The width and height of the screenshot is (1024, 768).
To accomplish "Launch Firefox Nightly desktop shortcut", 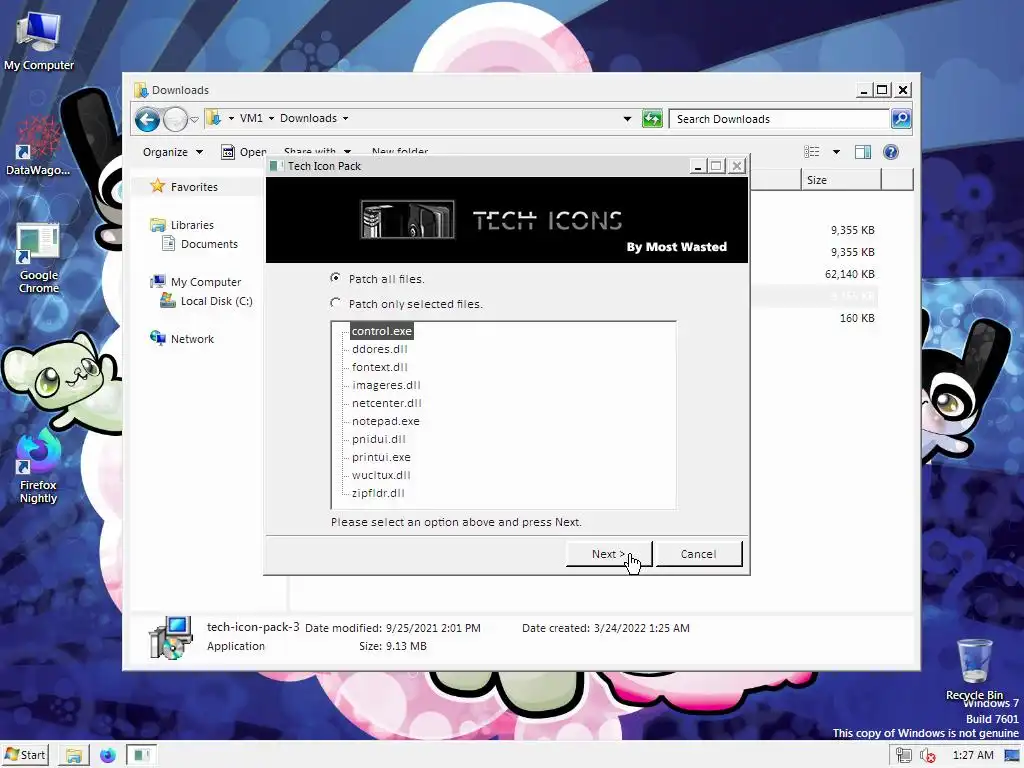I will tap(38, 465).
